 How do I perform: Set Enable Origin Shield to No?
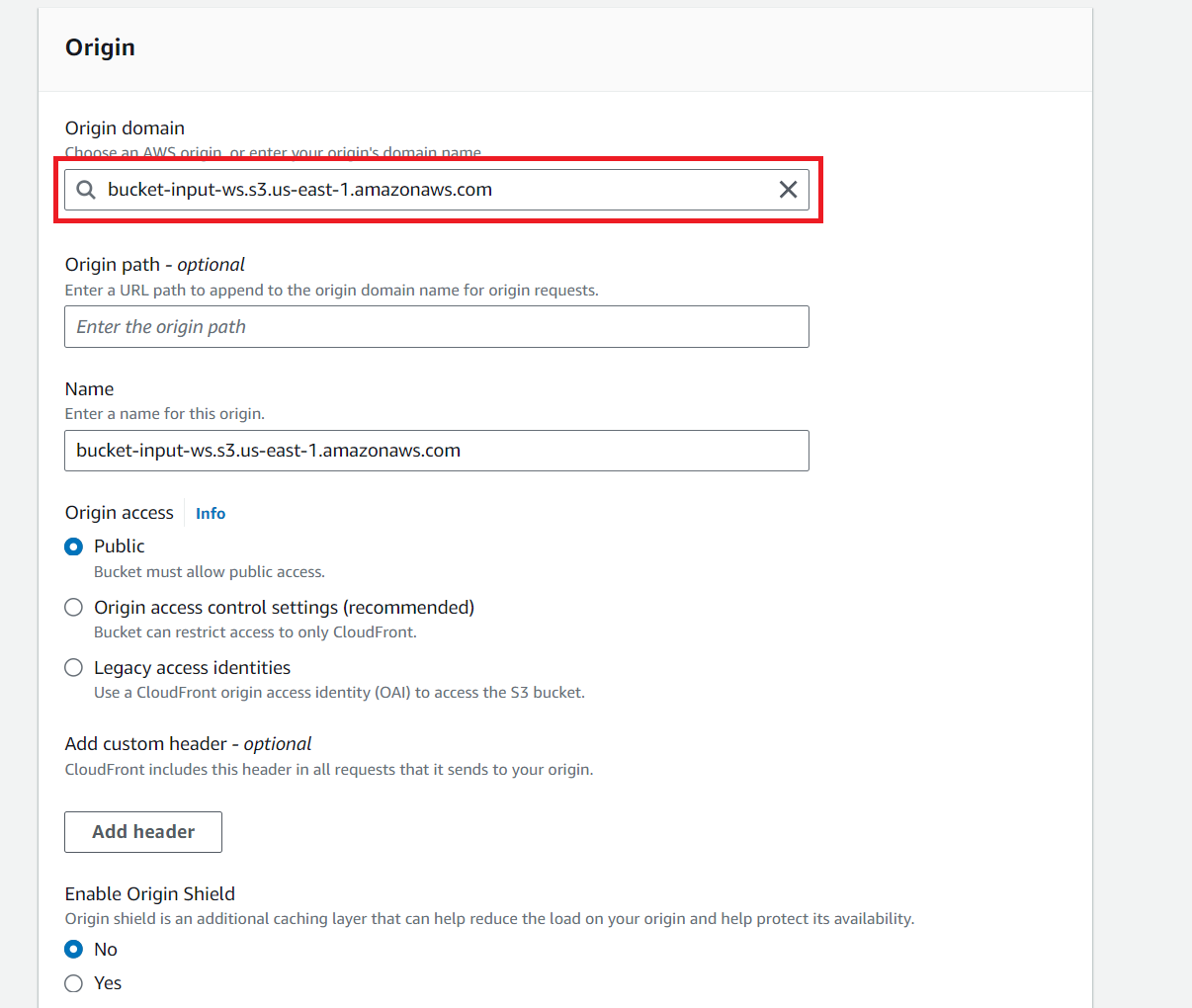[x=73, y=950]
